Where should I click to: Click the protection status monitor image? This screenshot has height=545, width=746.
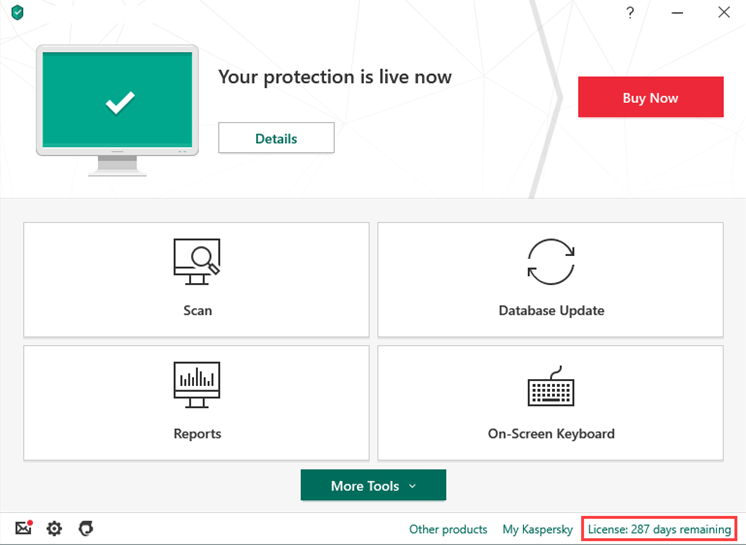tap(118, 110)
